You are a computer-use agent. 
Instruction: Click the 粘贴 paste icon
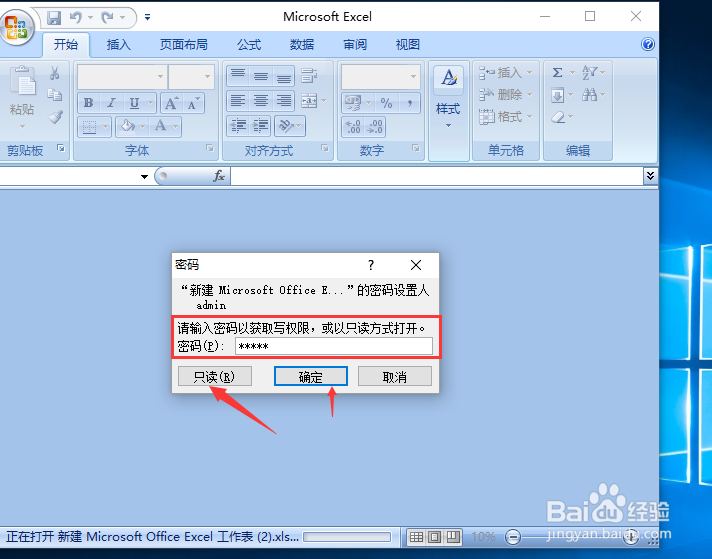22,81
